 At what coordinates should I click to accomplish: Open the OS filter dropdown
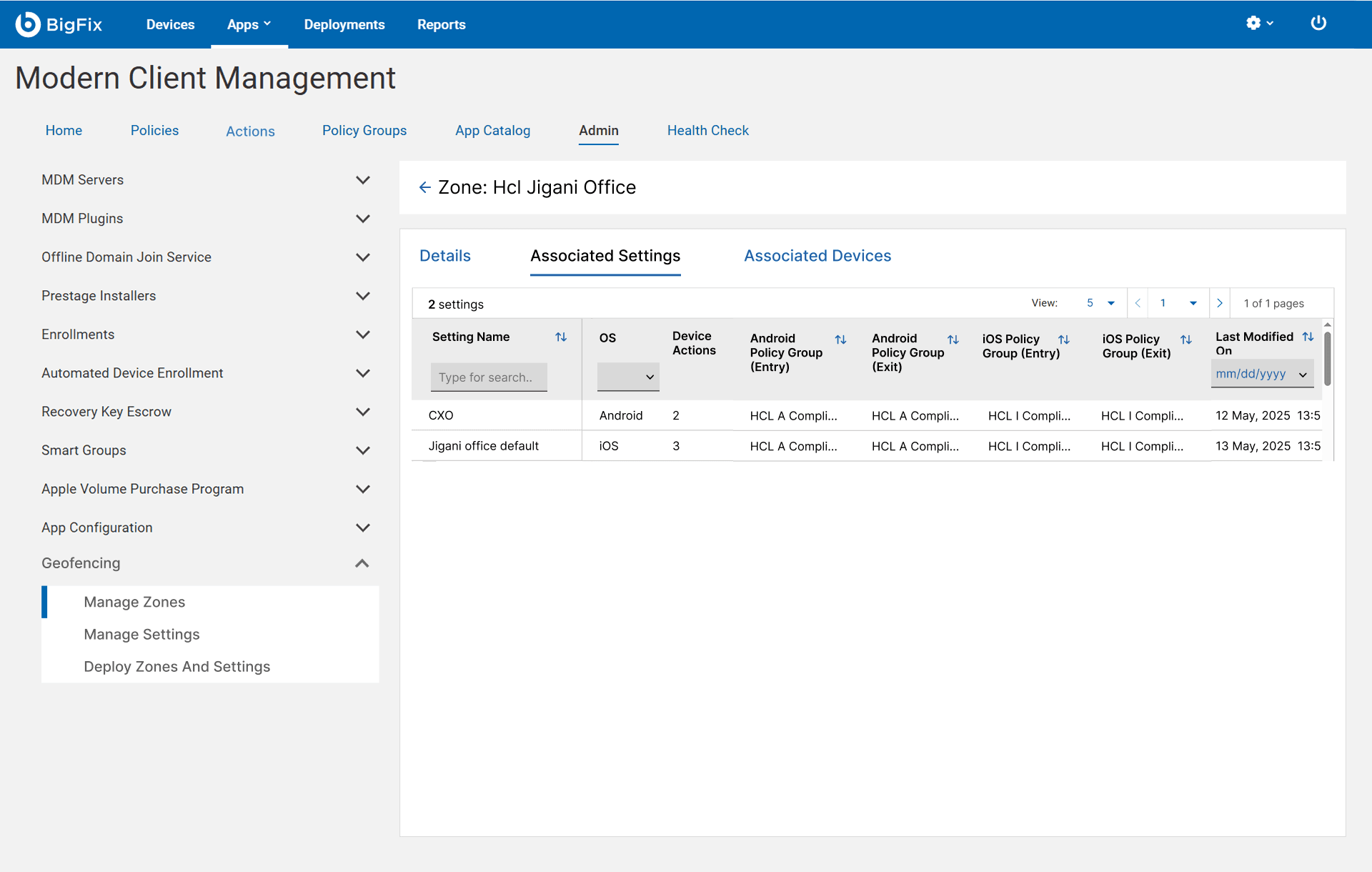[x=628, y=377]
